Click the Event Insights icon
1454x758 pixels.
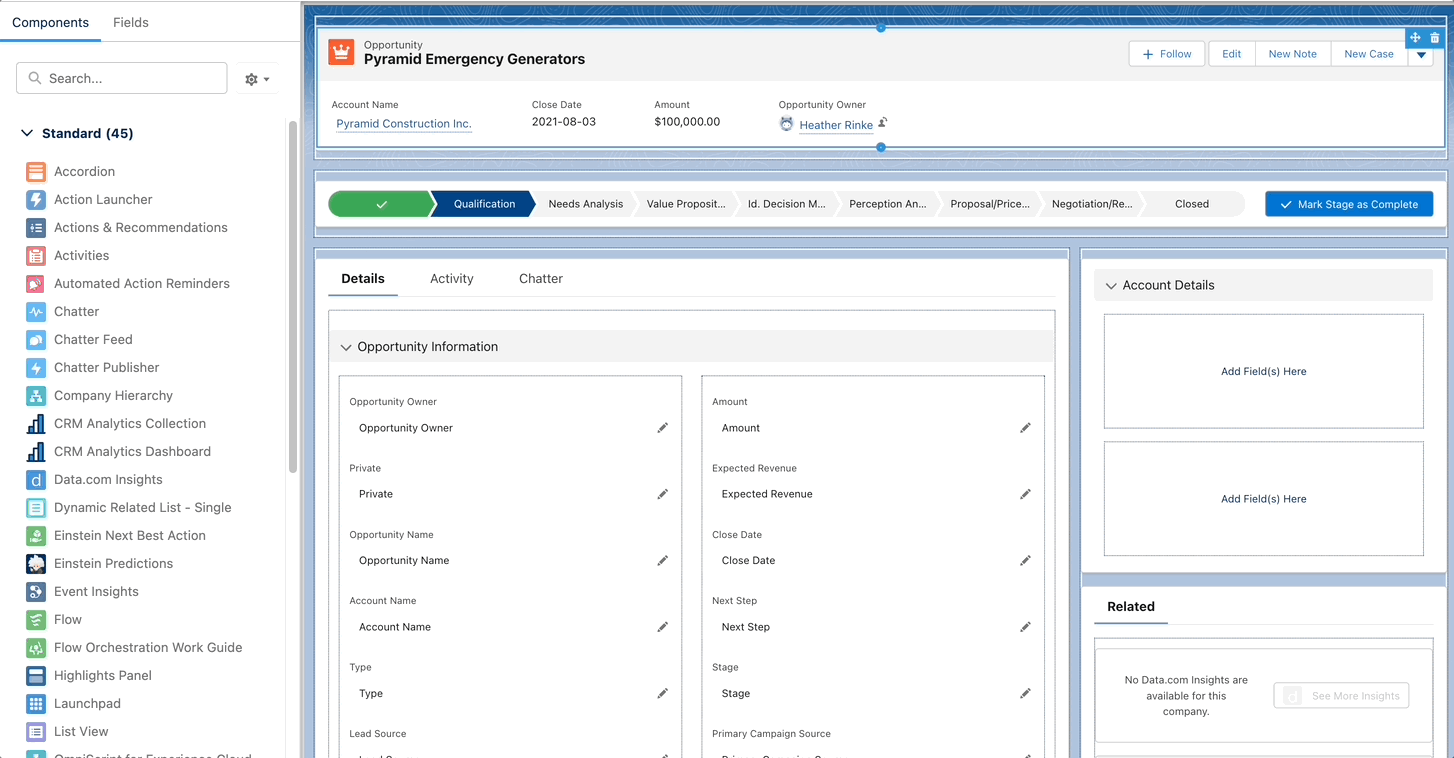(x=36, y=592)
